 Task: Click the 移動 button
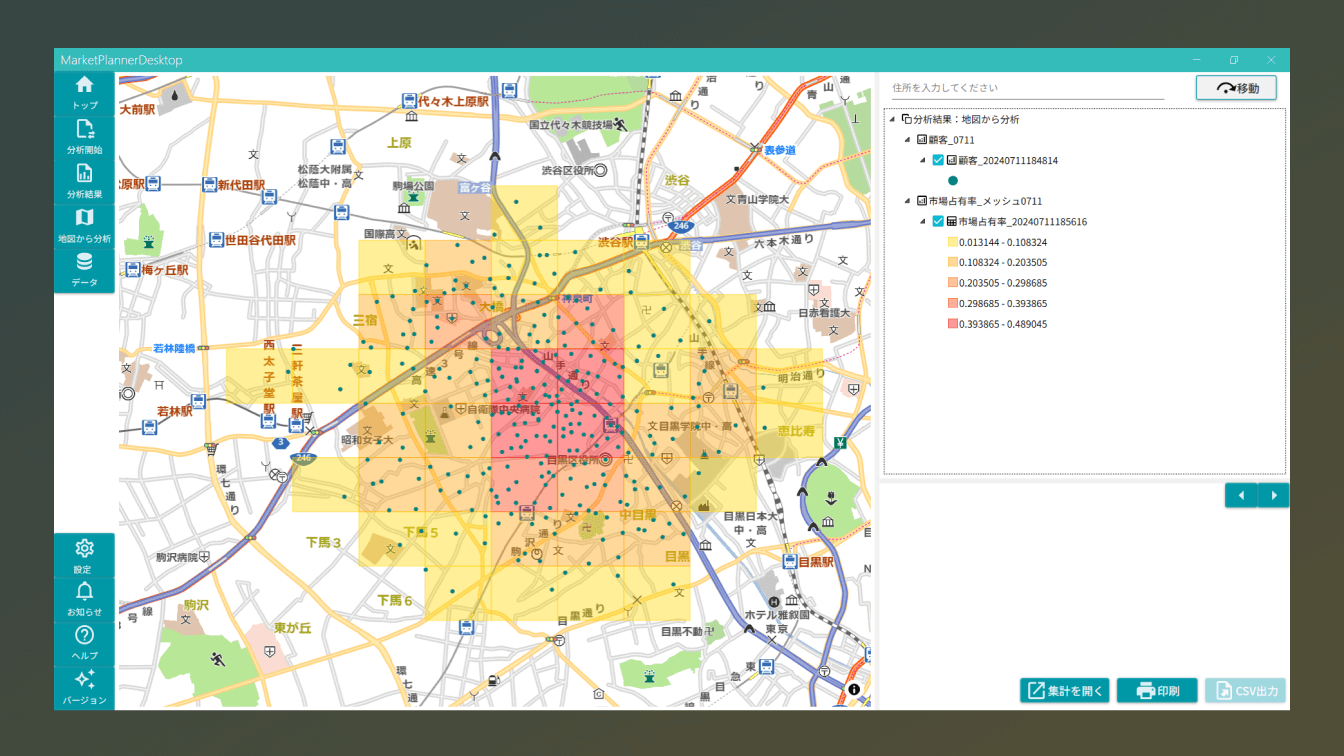(x=1237, y=88)
